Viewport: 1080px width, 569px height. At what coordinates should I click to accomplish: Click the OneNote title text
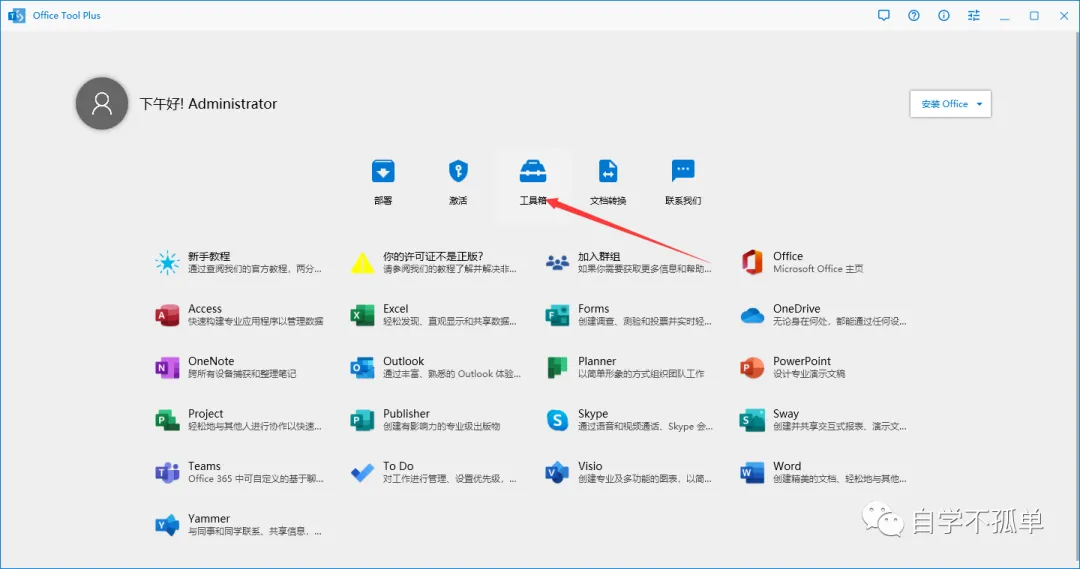click(211, 361)
